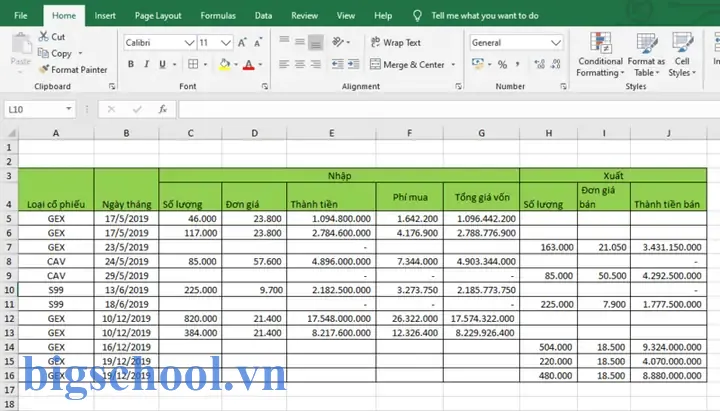Screen dimensions: 720x411
Task: Switch to the Page Layout tab
Action: click(x=158, y=16)
